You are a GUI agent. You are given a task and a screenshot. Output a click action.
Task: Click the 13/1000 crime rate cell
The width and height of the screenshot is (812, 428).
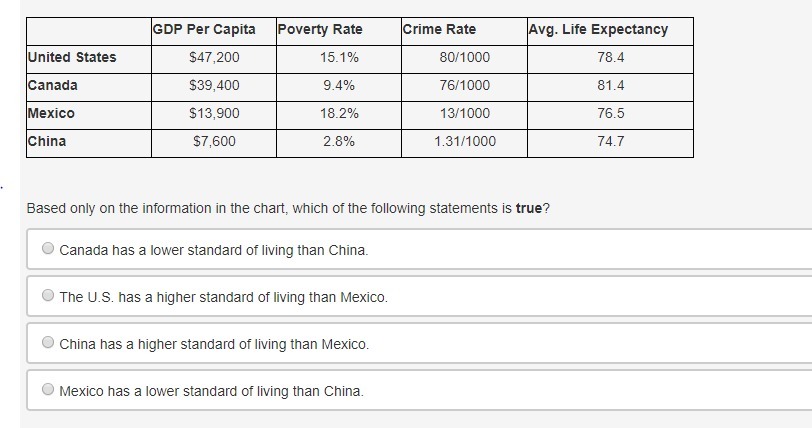(x=465, y=113)
